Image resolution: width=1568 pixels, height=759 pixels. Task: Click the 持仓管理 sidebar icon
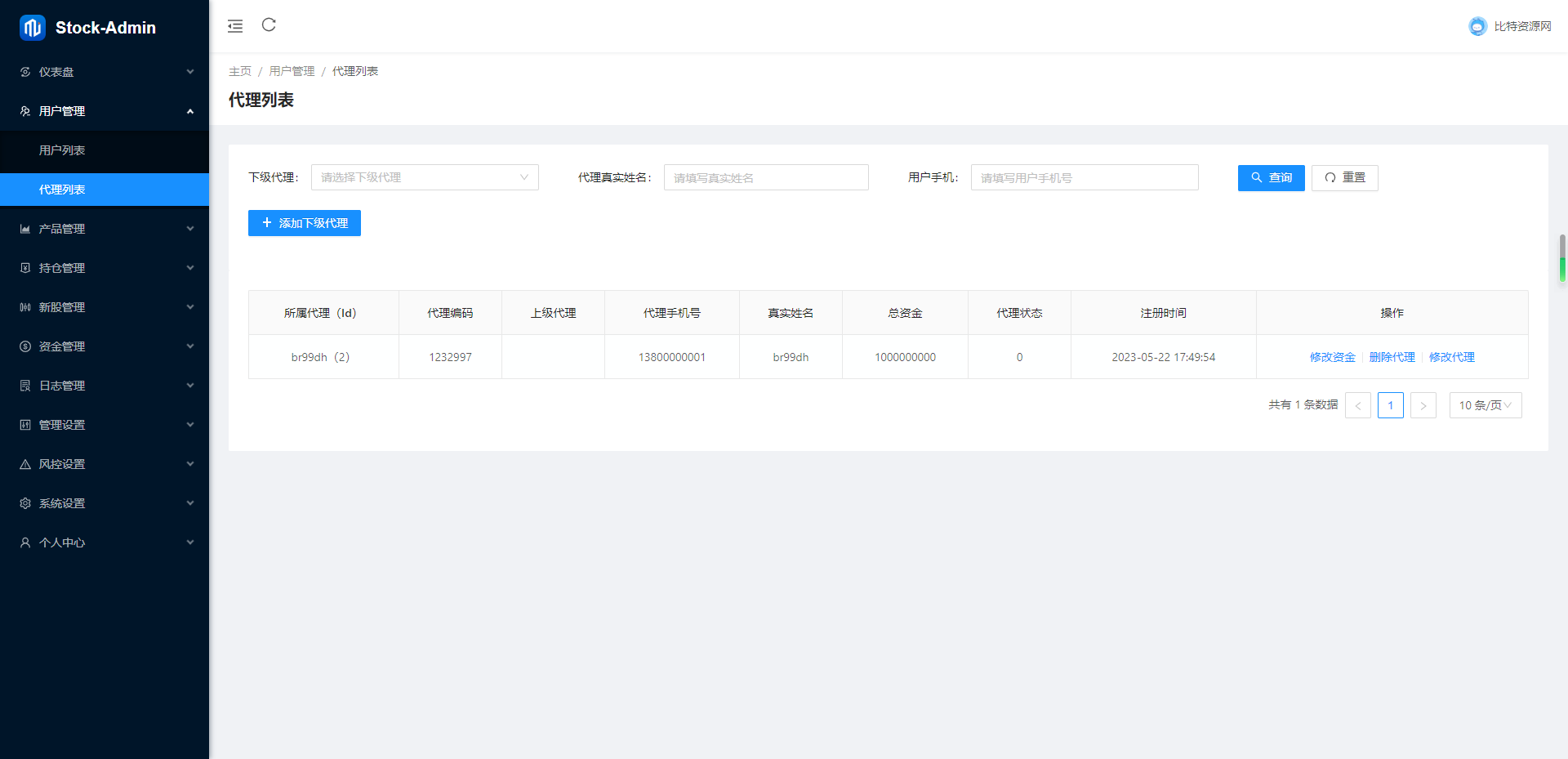[24, 267]
